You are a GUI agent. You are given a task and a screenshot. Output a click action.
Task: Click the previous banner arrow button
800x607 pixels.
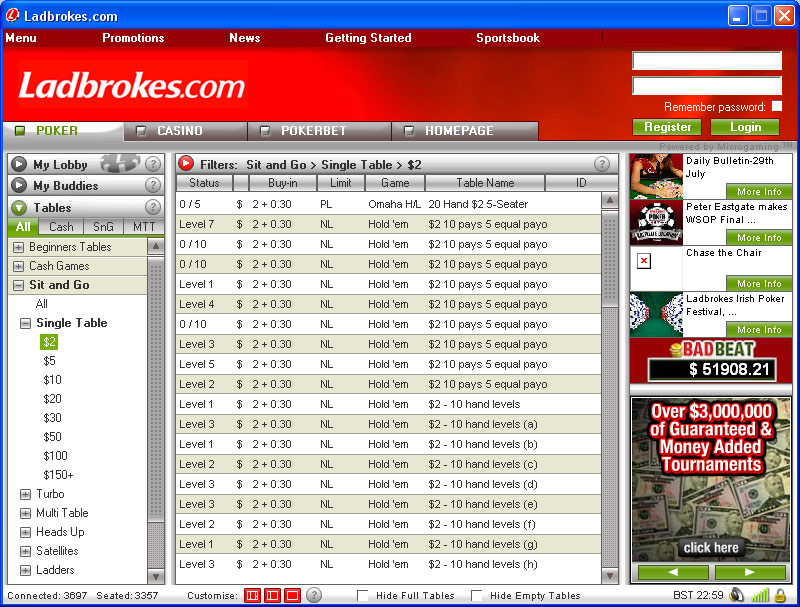673,572
